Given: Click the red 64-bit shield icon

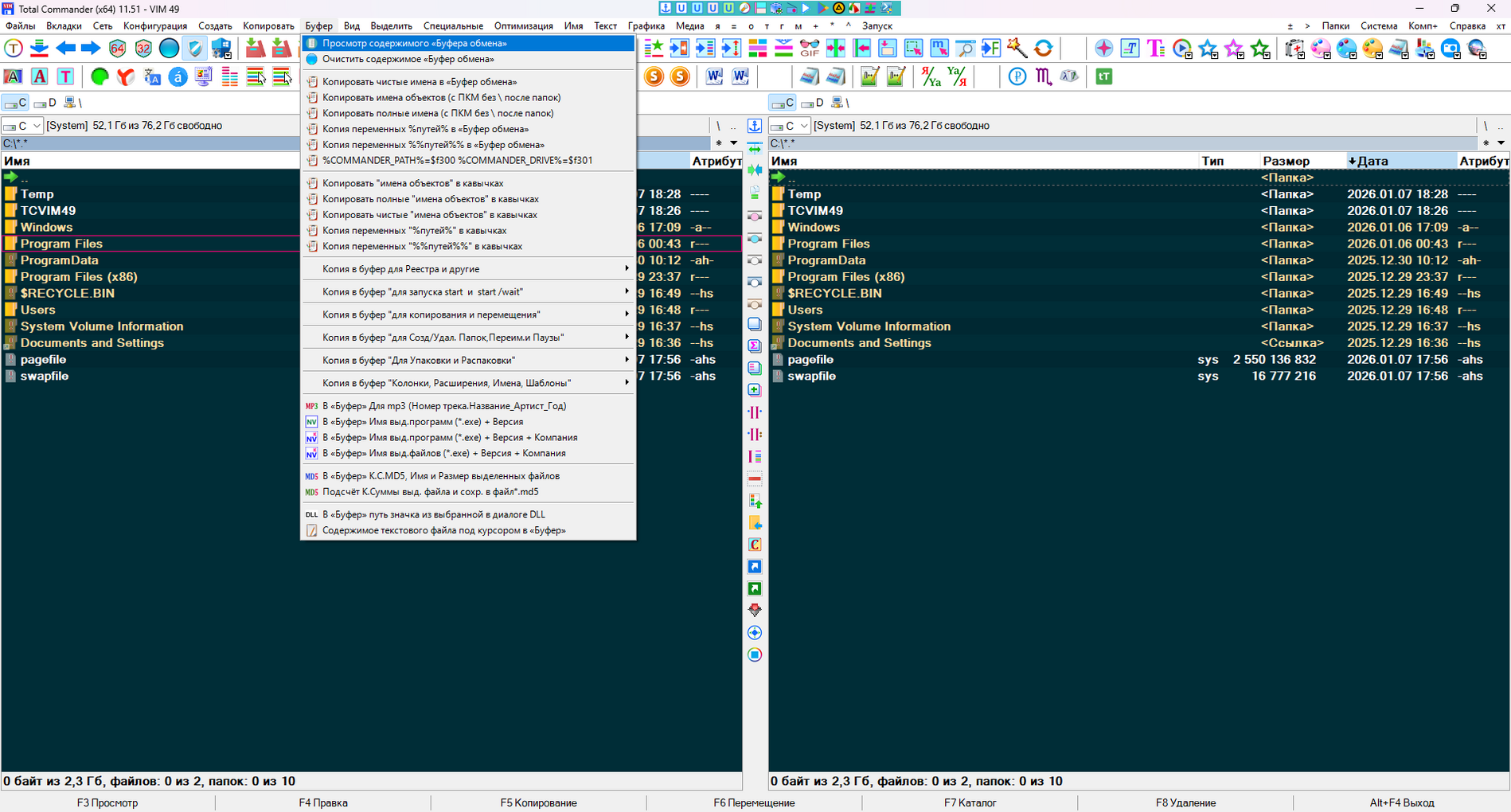Looking at the screenshot, I should (x=117, y=49).
